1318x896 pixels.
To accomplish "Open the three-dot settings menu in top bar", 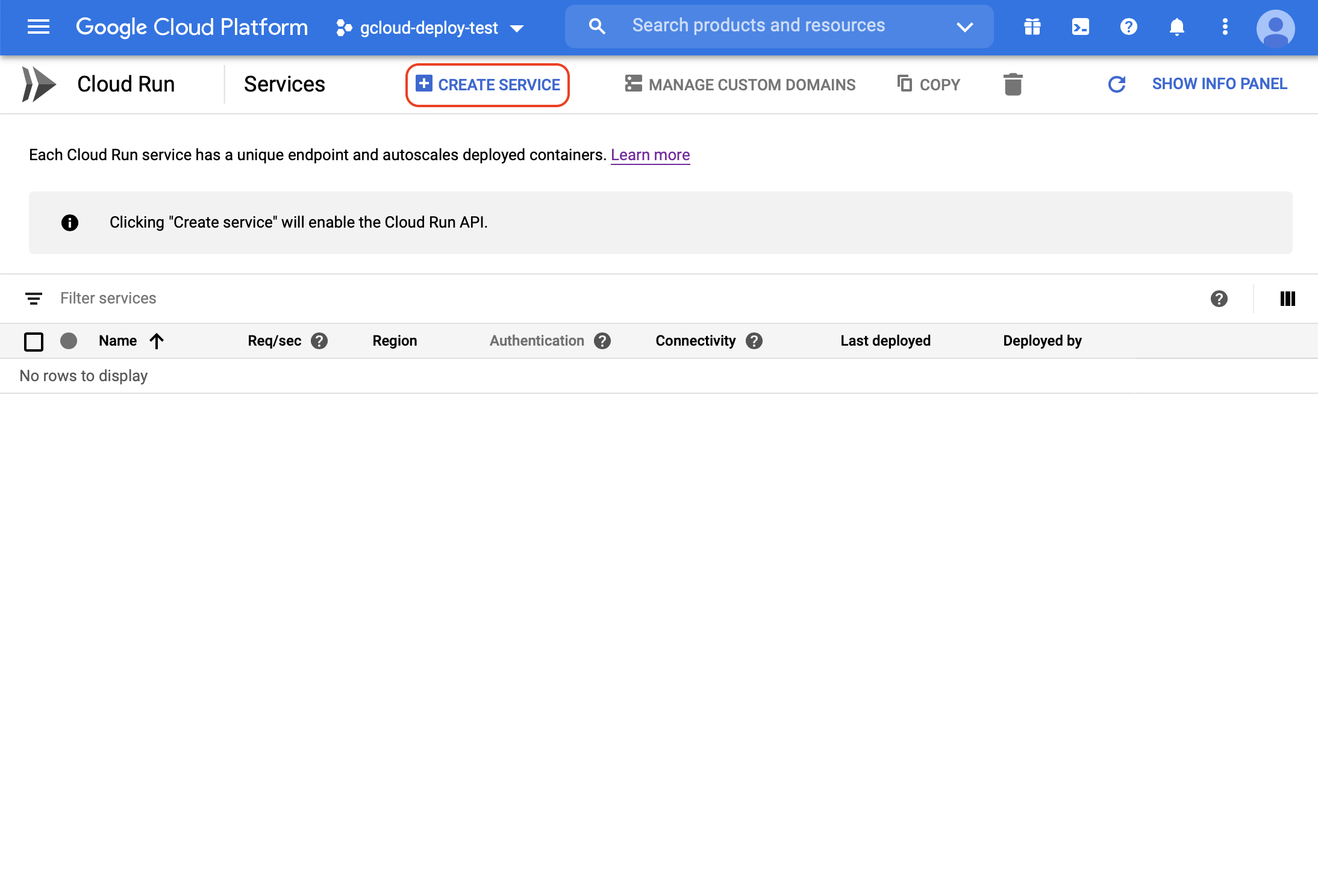I will pos(1225,26).
